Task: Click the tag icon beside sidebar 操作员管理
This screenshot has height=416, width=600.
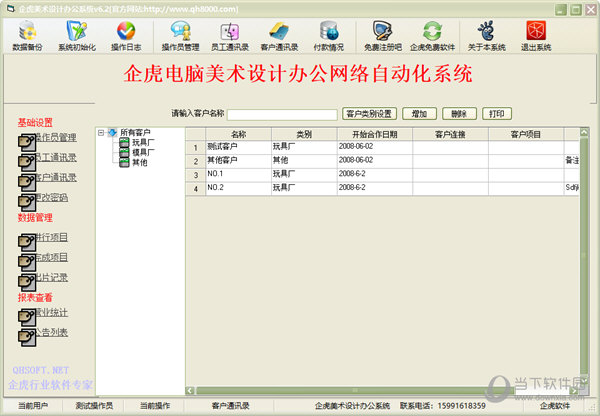Action: 27,142
